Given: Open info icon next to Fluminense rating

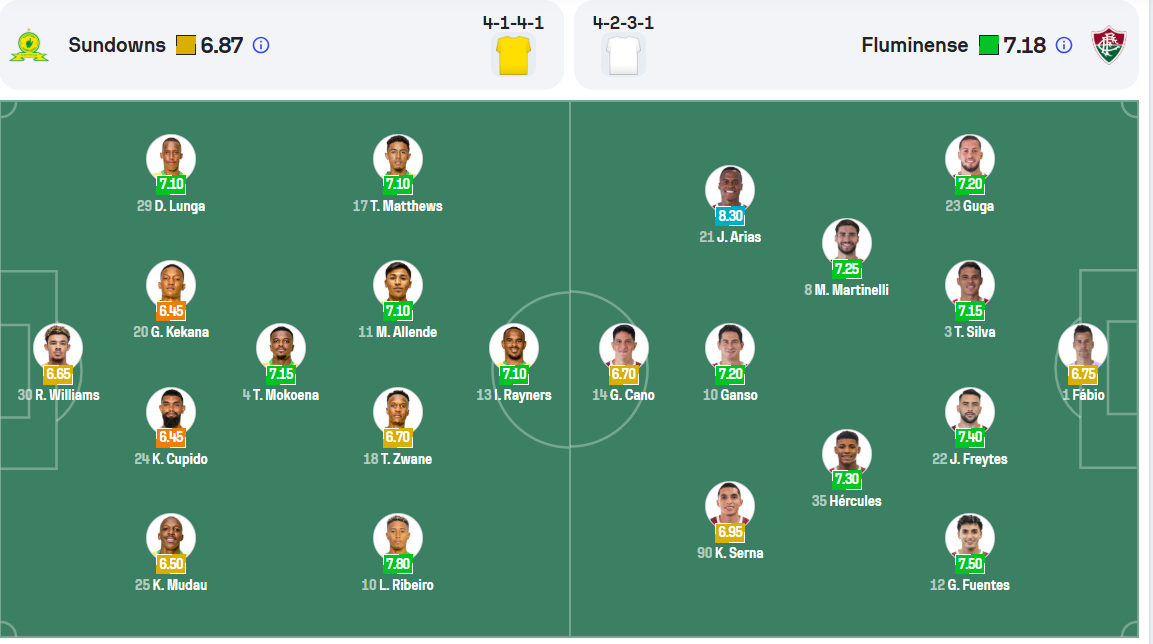Looking at the screenshot, I should (x=1064, y=45).
